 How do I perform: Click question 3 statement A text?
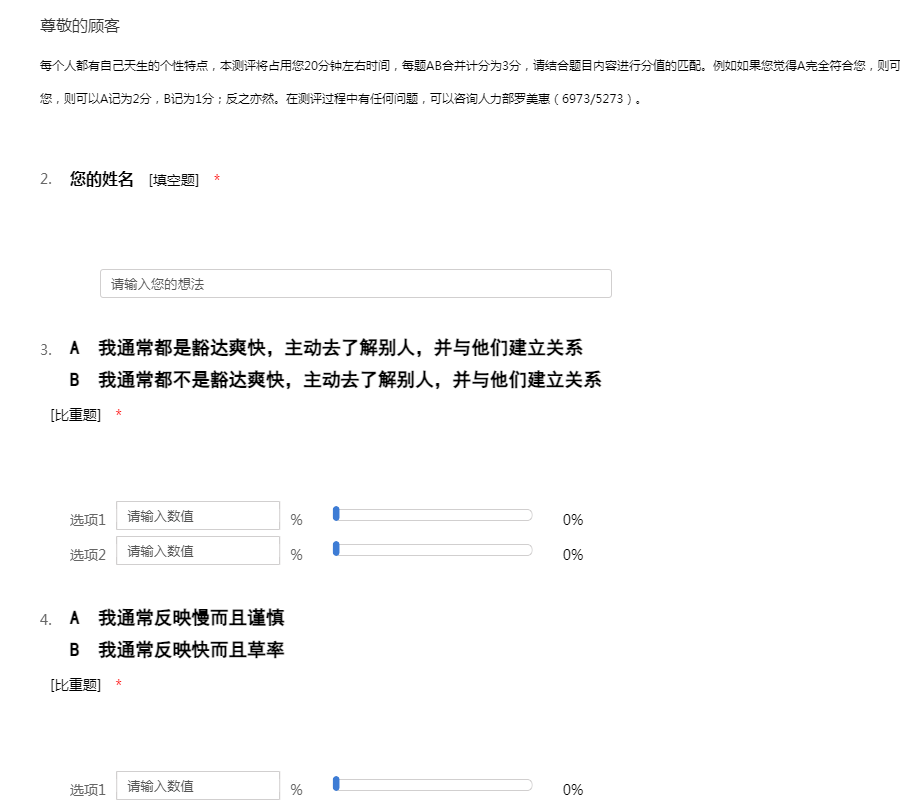(340, 348)
